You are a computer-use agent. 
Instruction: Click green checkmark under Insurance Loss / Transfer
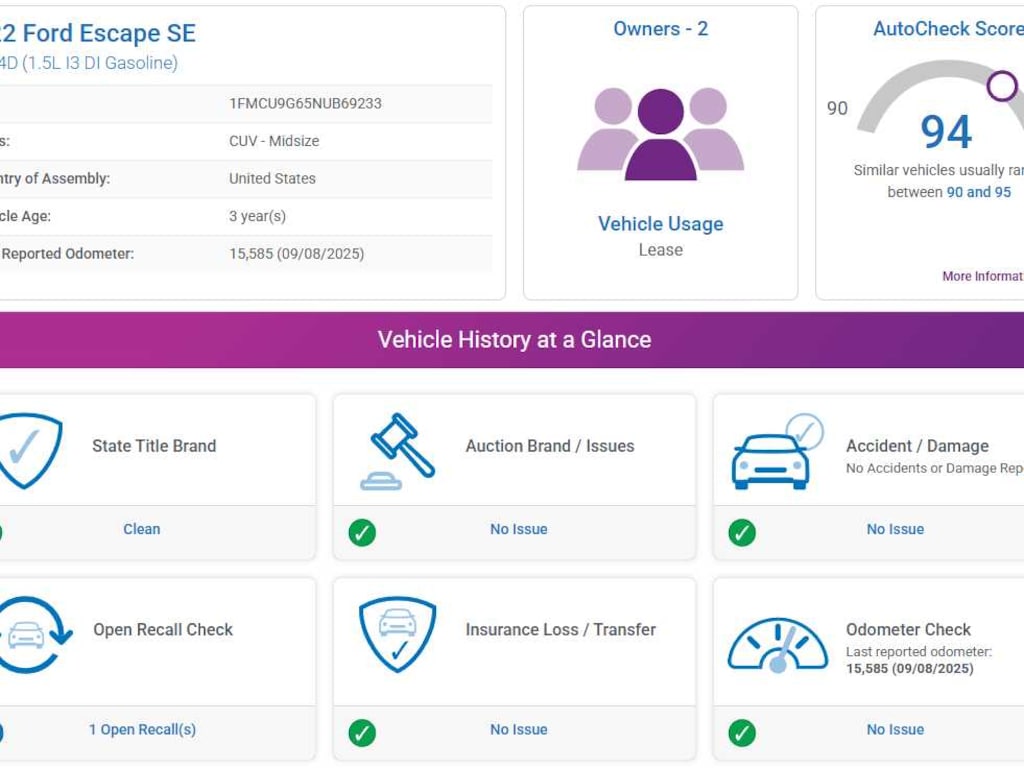(x=362, y=732)
